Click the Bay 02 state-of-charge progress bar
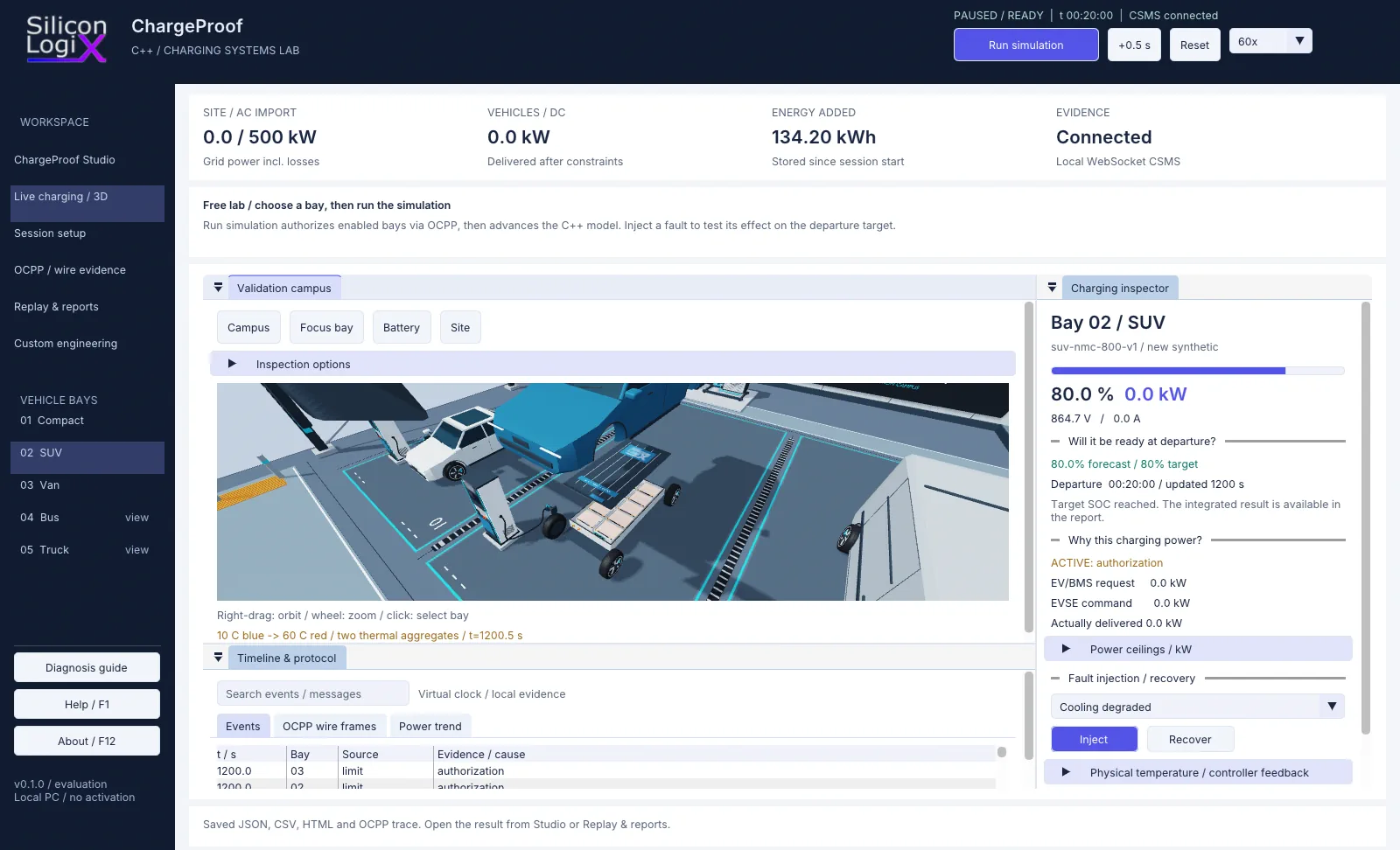Image resolution: width=1400 pixels, height=850 pixels. click(1198, 371)
